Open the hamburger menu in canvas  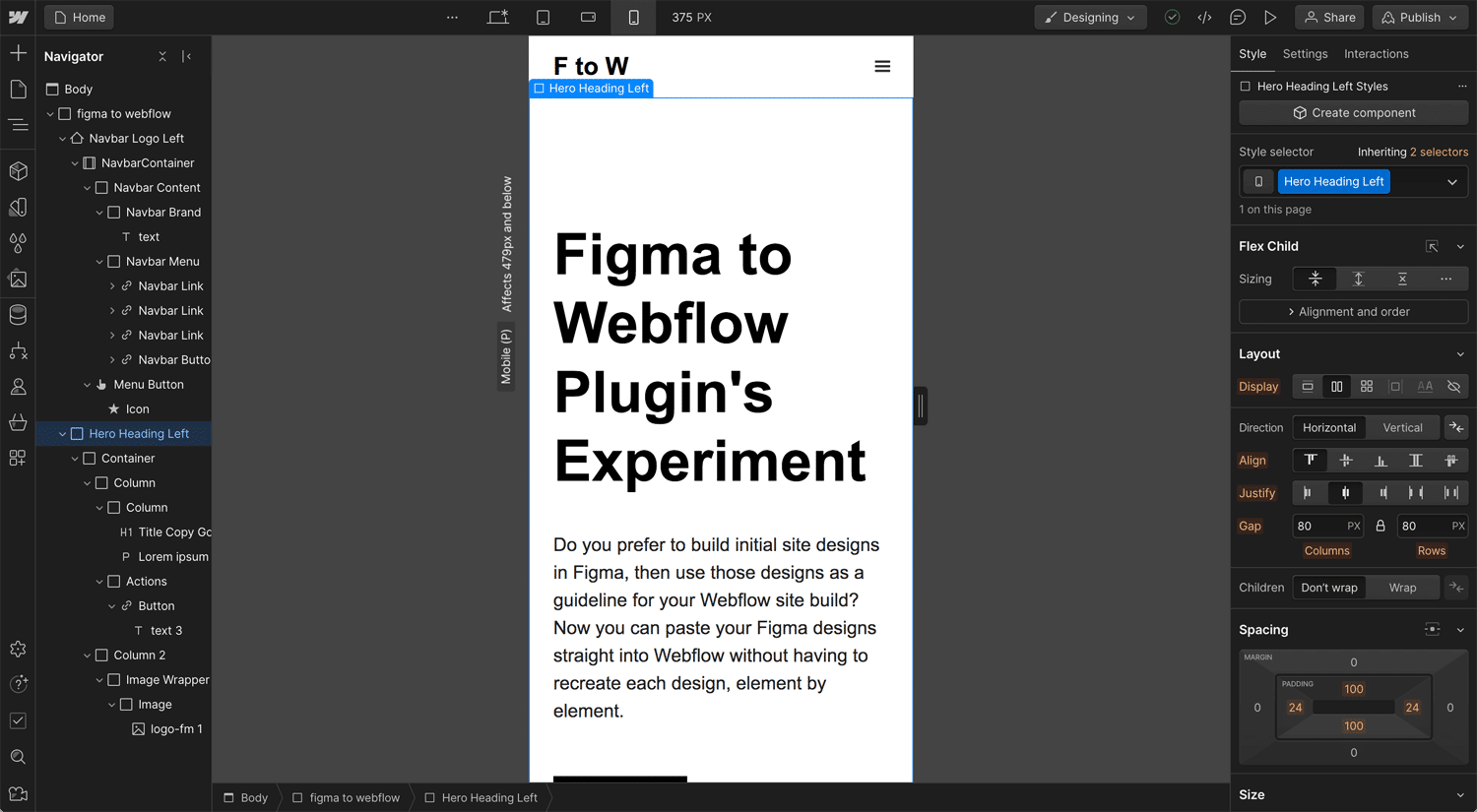[x=882, y=66]
